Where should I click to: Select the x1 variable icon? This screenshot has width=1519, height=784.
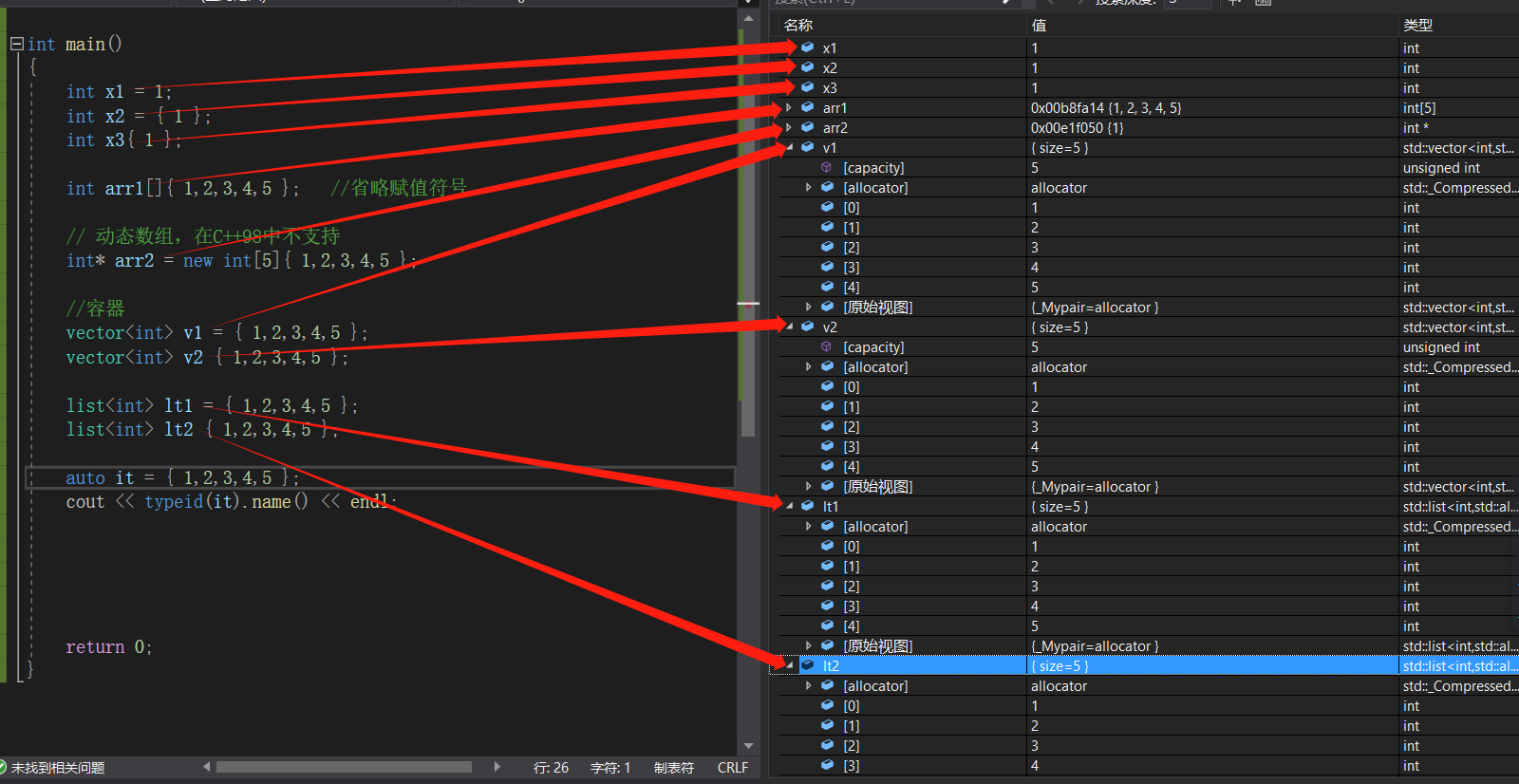[x=808, y=47]
